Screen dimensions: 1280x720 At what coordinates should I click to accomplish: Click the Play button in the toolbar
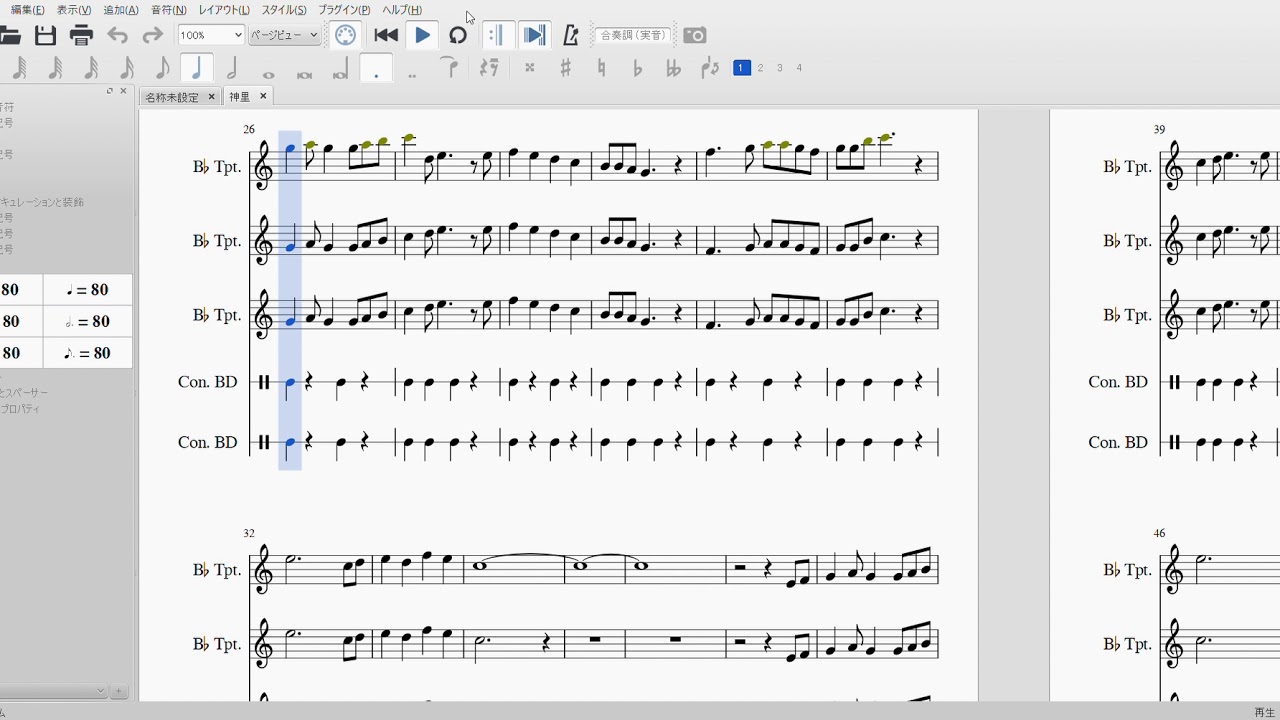pos(422,35)
